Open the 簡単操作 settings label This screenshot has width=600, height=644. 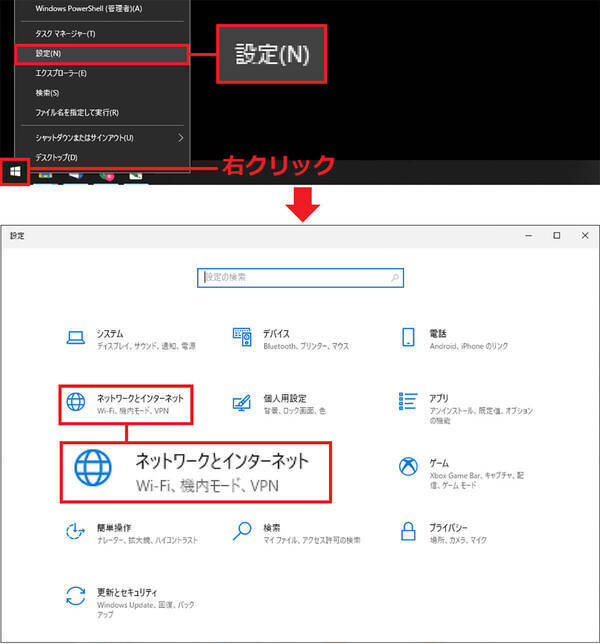(x=114, y=528)
